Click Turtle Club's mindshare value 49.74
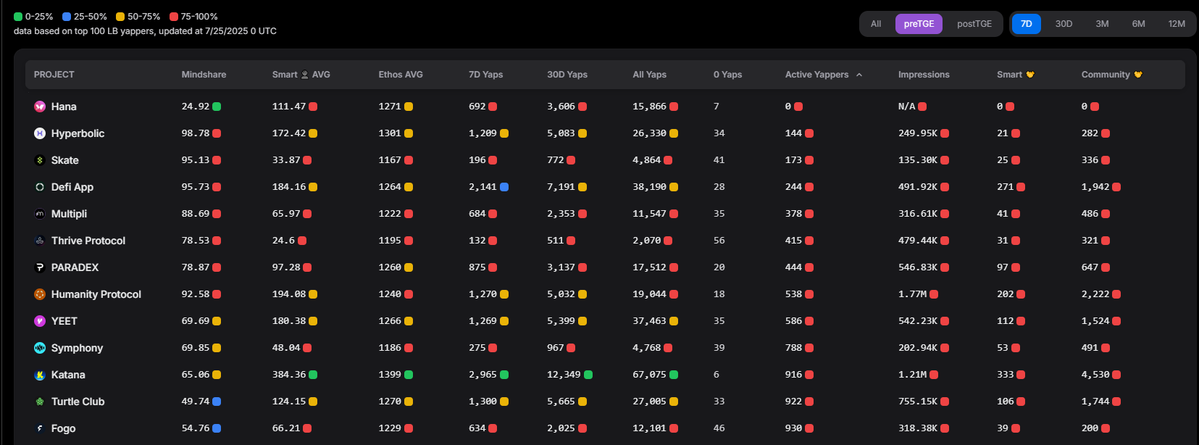 [x=195, y=401]
